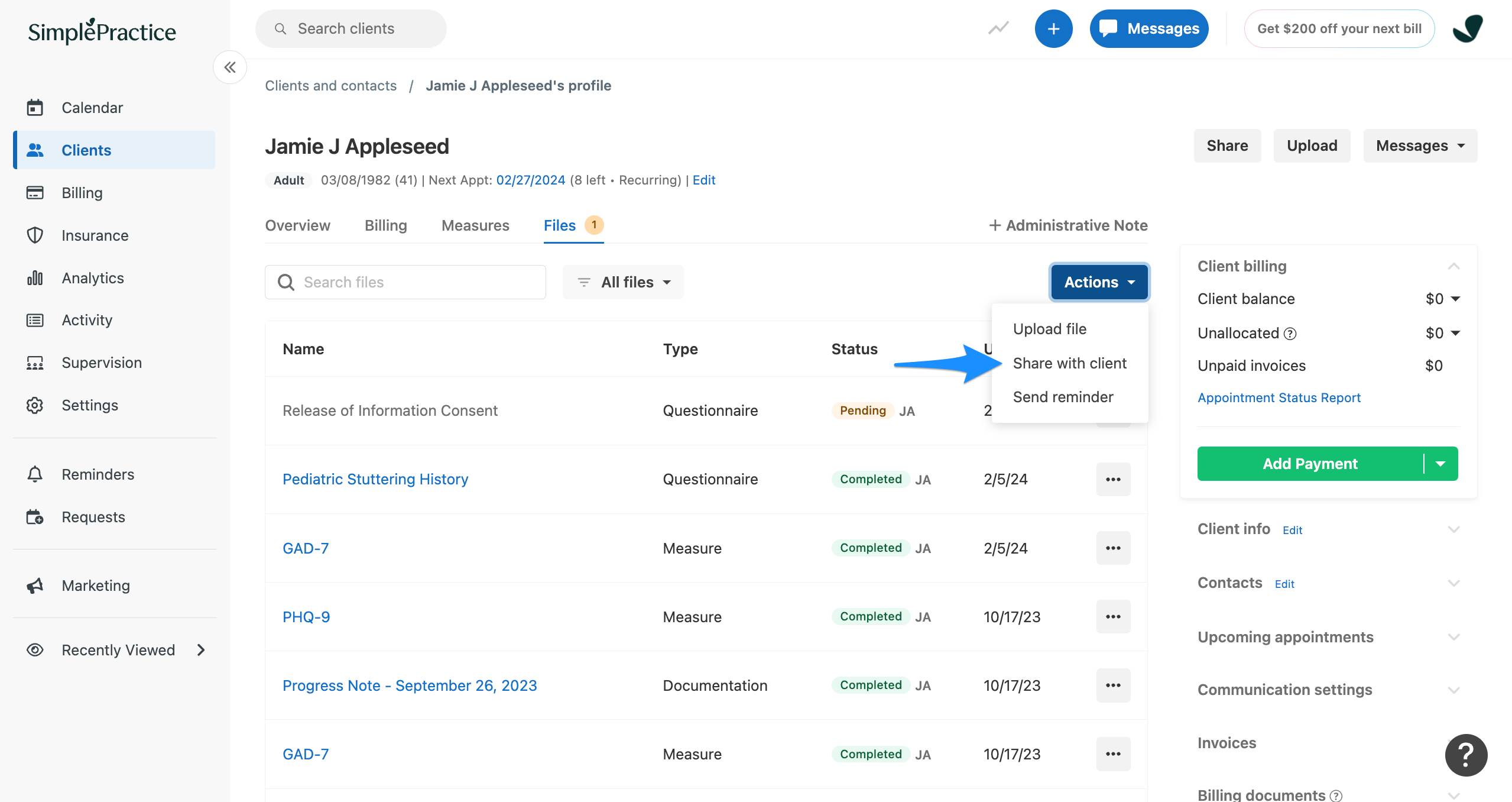The width and height of the screenshot is (1512, 802).
Task: Expand the Messages dropdown near Upload
Action: 1420,145
